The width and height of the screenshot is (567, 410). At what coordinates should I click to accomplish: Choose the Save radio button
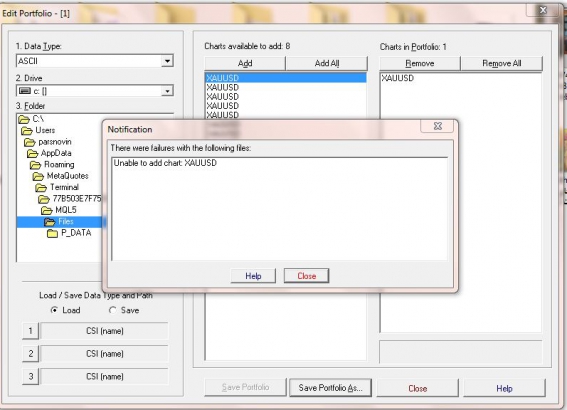[112, 310]
